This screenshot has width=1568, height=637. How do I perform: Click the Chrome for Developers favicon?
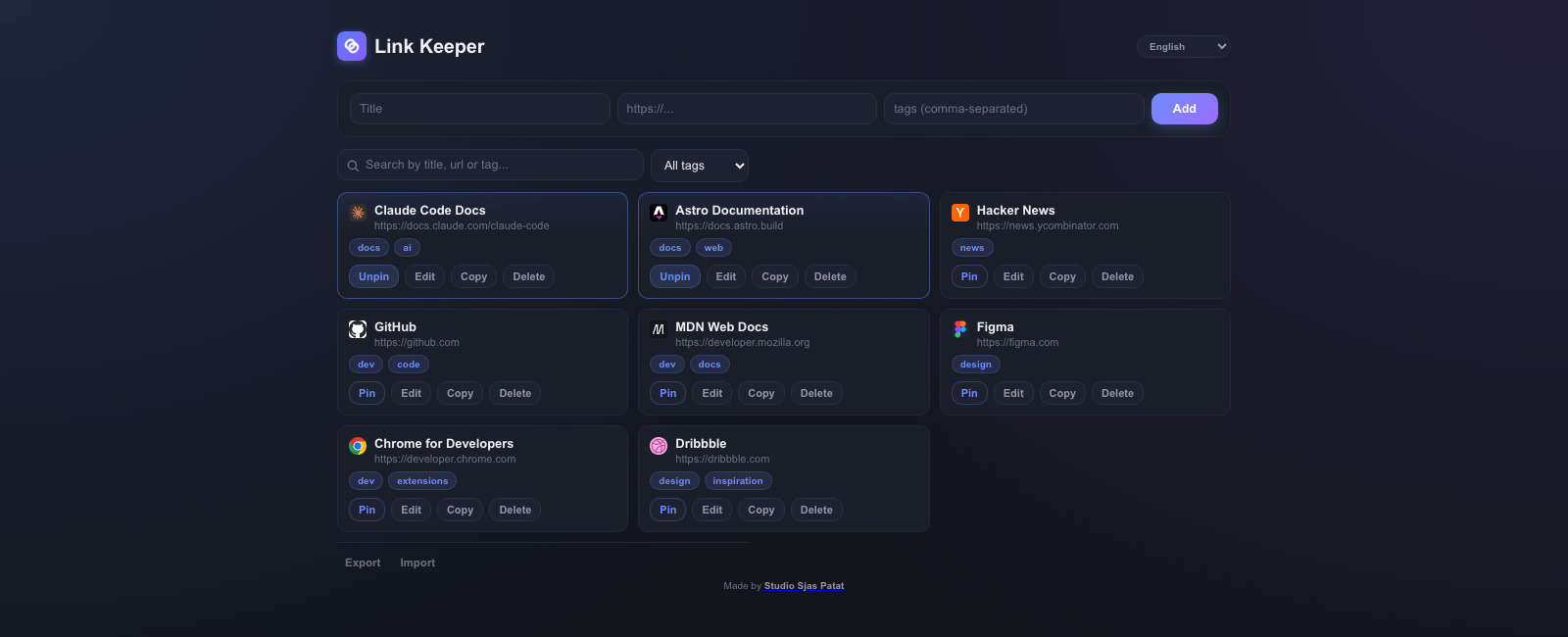(x=358, y=446)
